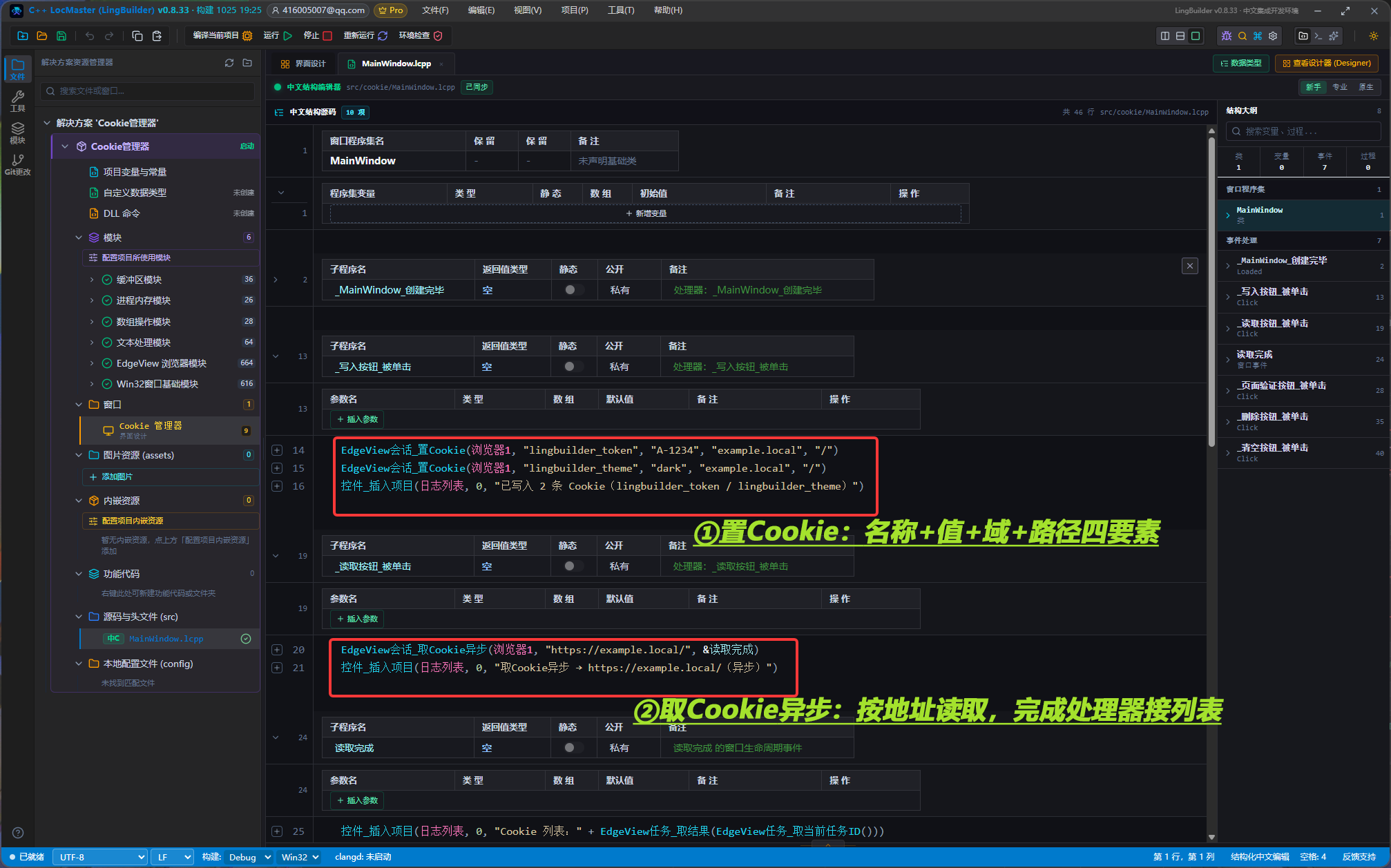This screenshot has width=1391, height=868.
Task: Expand the 缓冲区模块 tree node
Action: 92,280
